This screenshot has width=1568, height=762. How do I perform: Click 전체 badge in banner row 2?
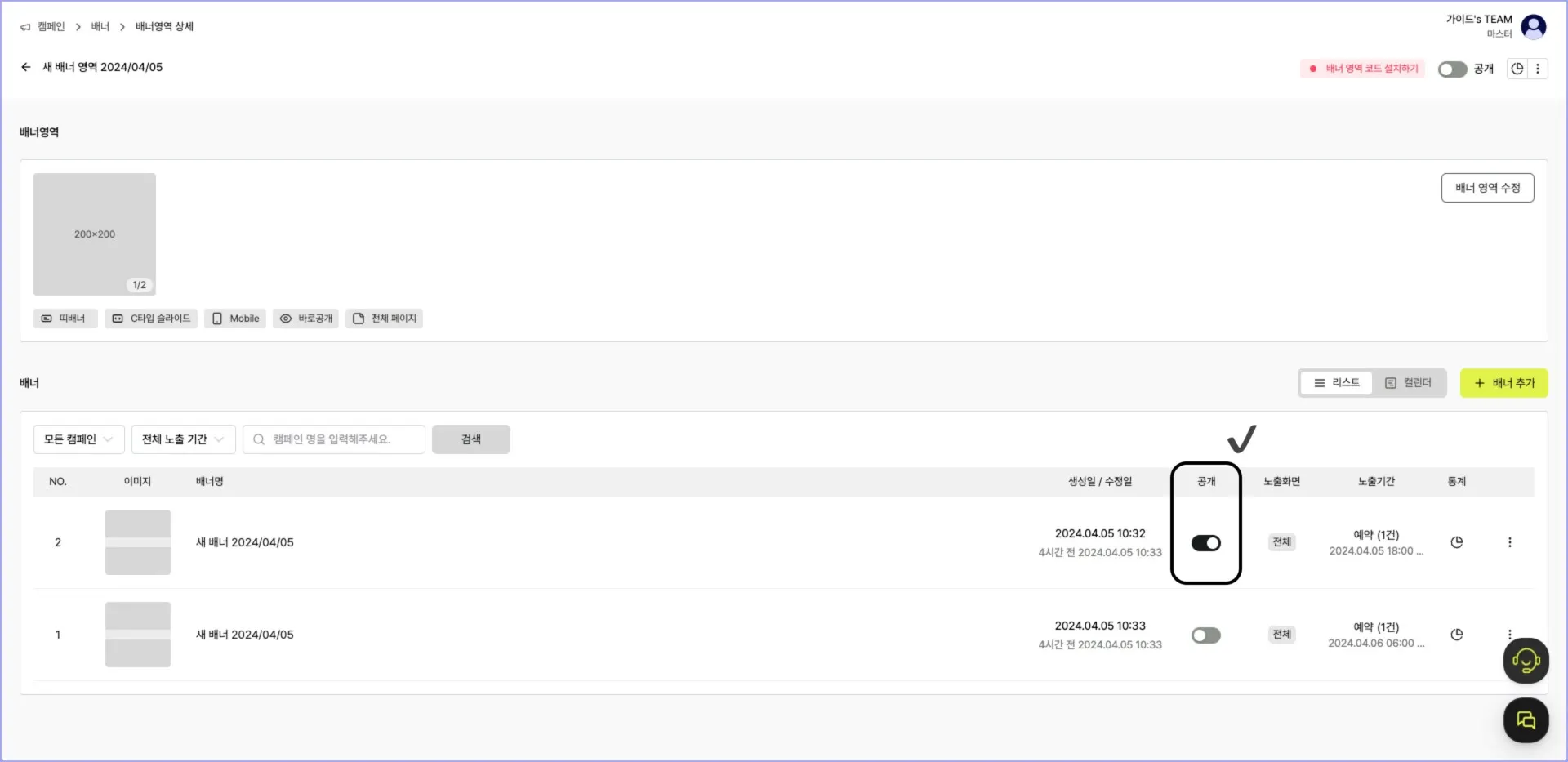(x=1282, y=542)
